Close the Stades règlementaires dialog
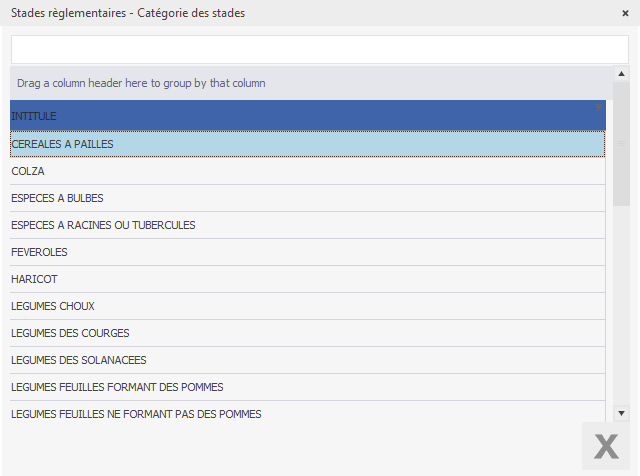 (x=625, y=13)
